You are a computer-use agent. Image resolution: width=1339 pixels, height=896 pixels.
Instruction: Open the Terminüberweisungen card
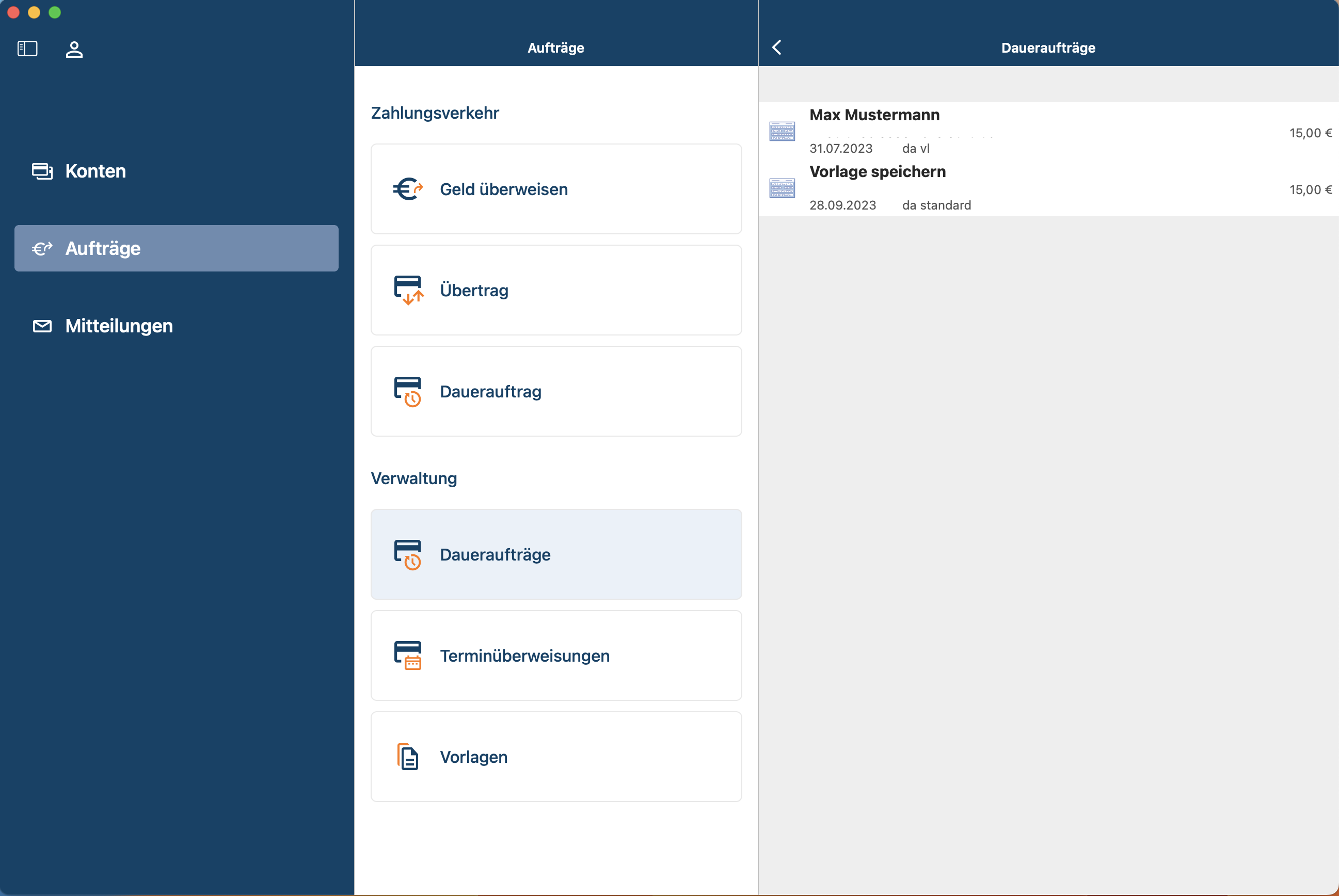556,655
